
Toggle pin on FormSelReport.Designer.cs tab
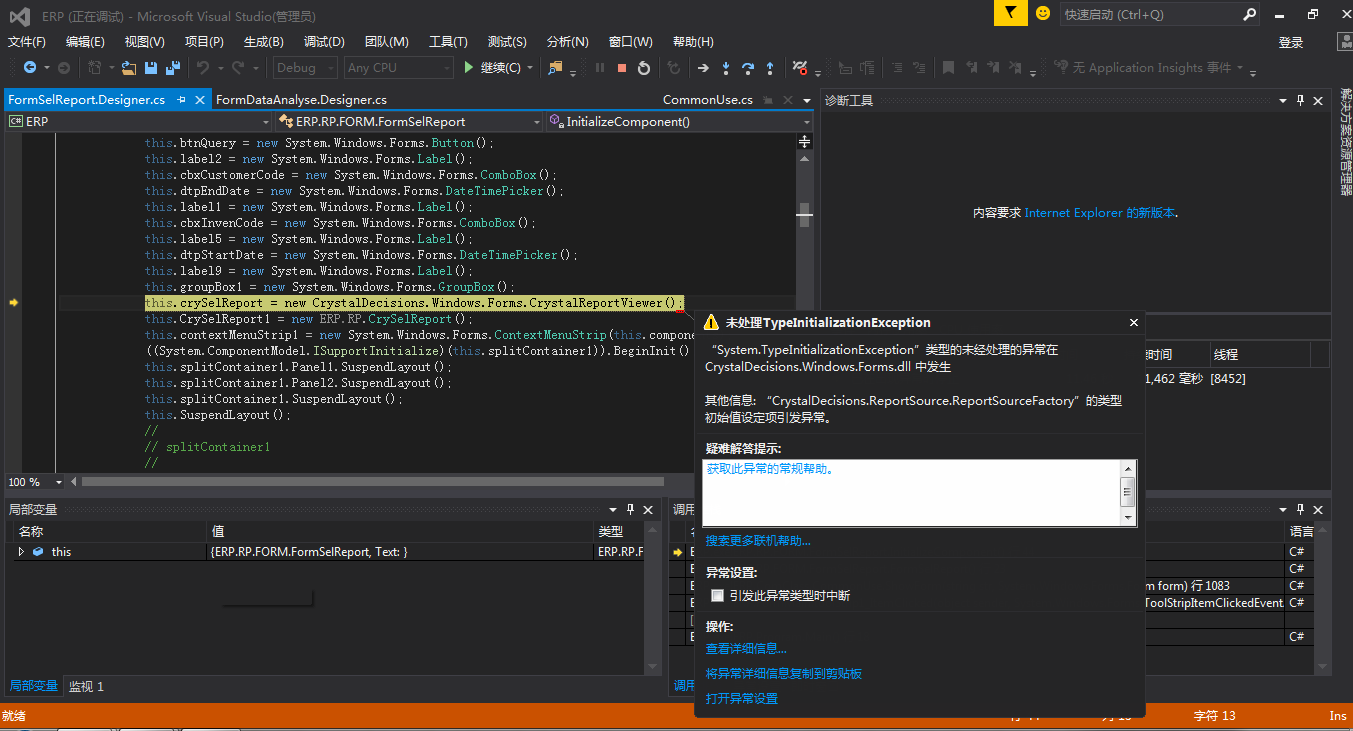tap(182, 100)
